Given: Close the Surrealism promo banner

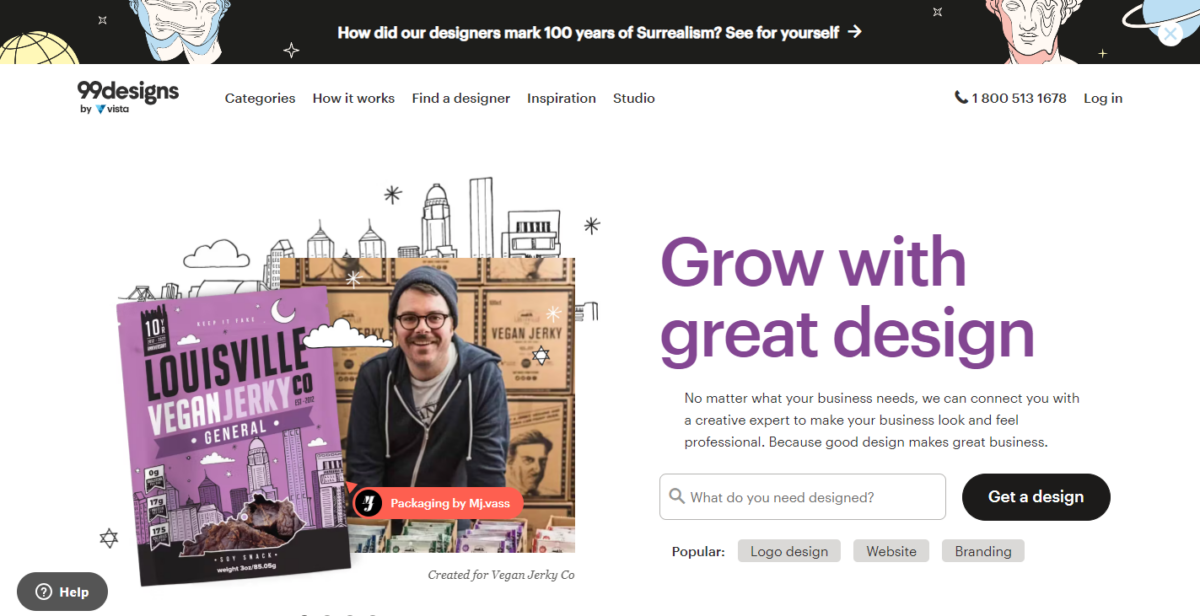Looking at the screenshot, I should pos(1171,33).
